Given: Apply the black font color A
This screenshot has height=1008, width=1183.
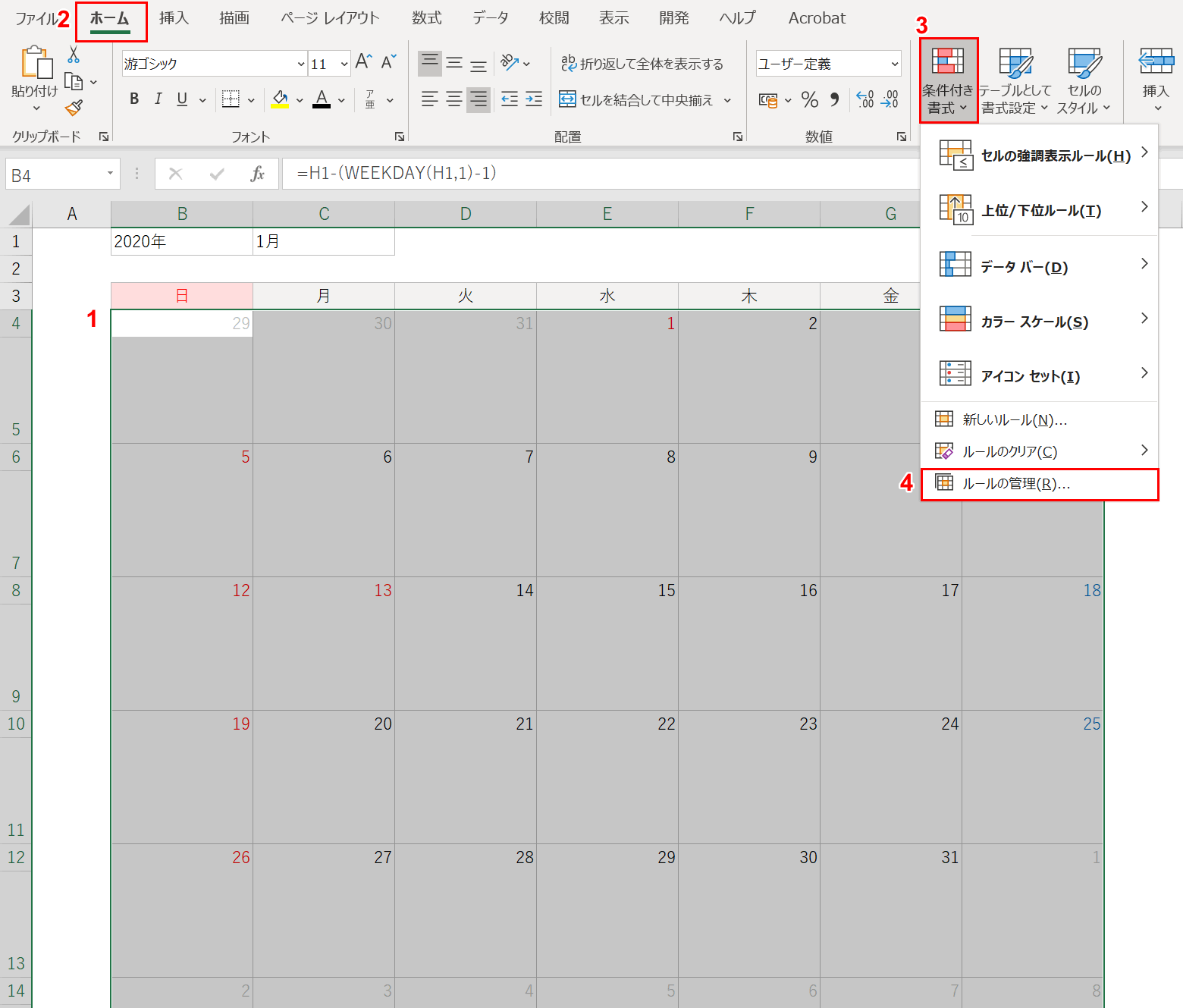Looking at the screenshot, I should (322, 99).
